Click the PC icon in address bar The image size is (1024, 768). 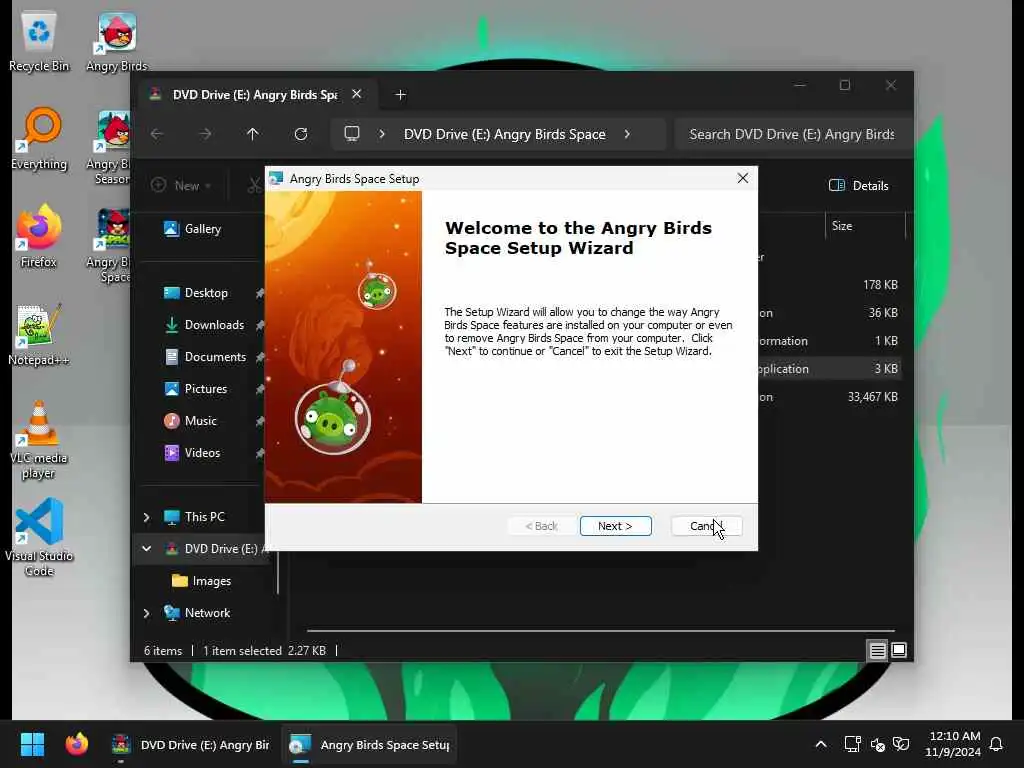point(352,134)
